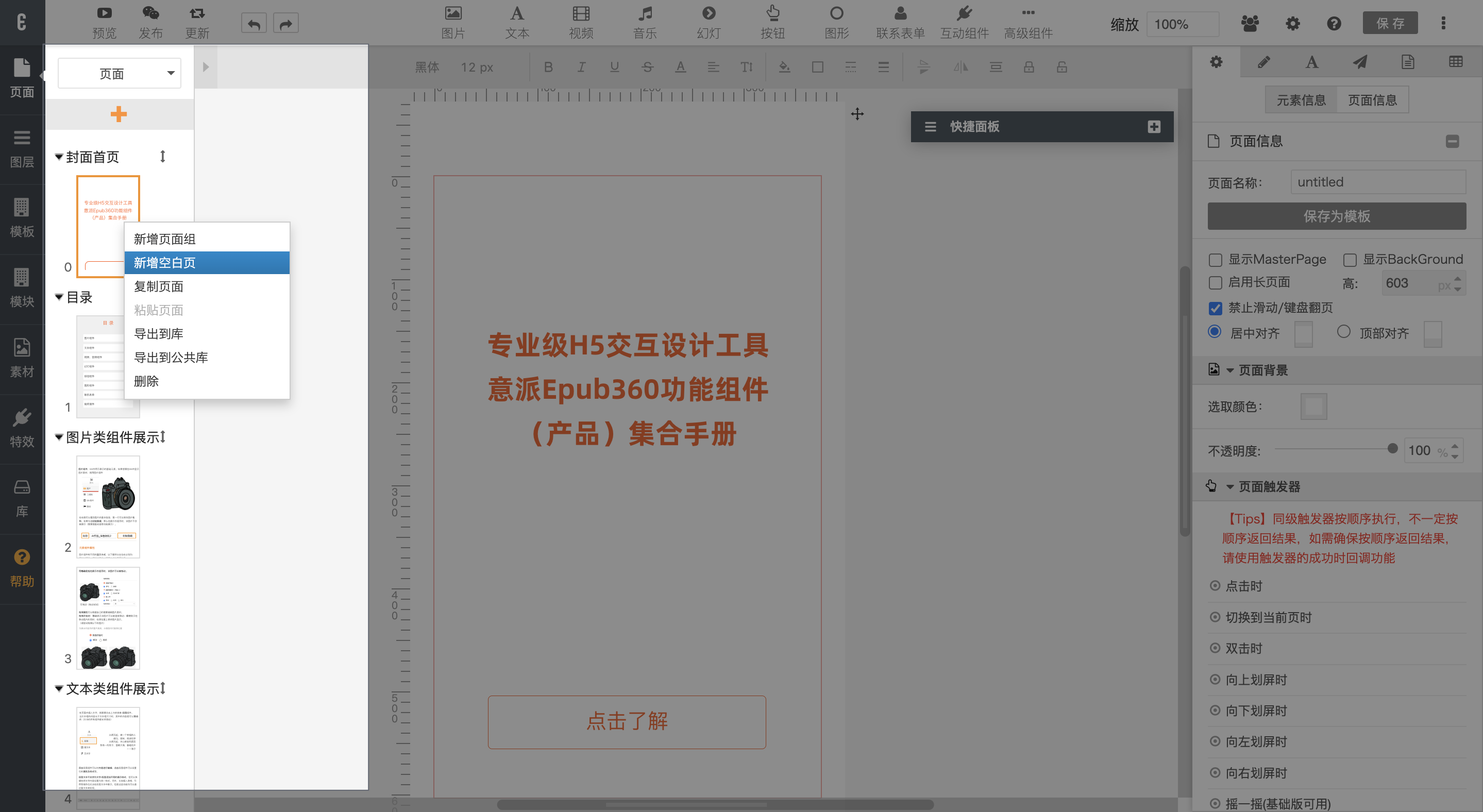Enable 显示MasterPage checkbox

click(1215, 260)
